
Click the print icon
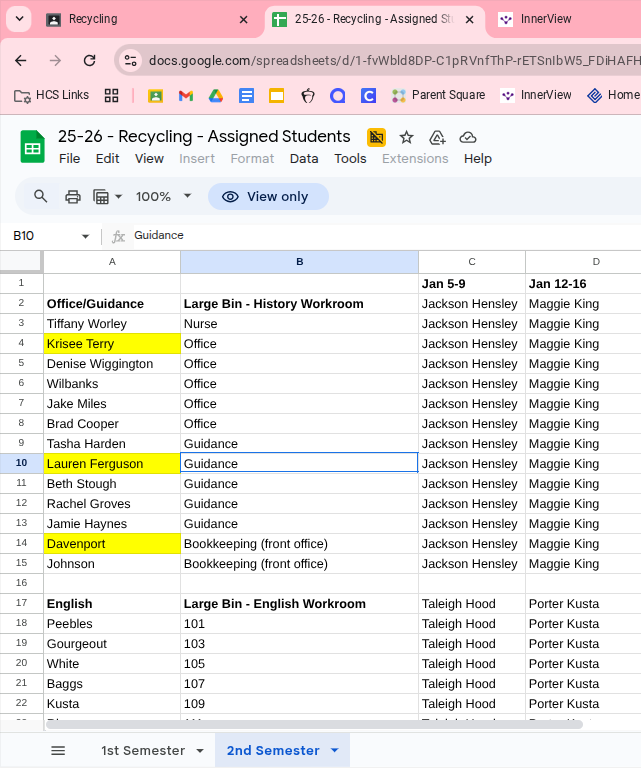[x=73, y=196]
